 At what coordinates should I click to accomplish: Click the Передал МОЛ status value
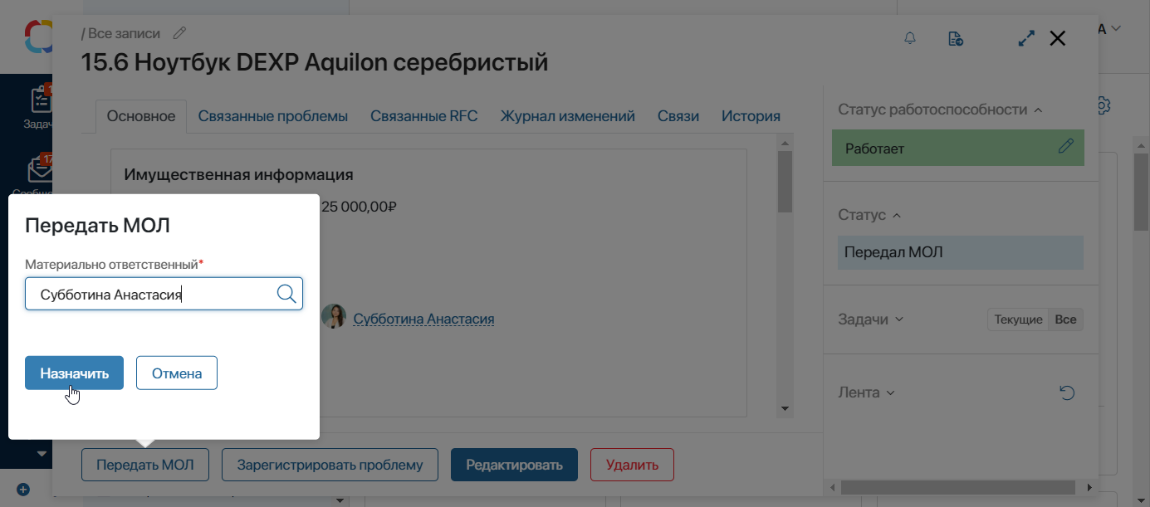click(x=960, y=252)
